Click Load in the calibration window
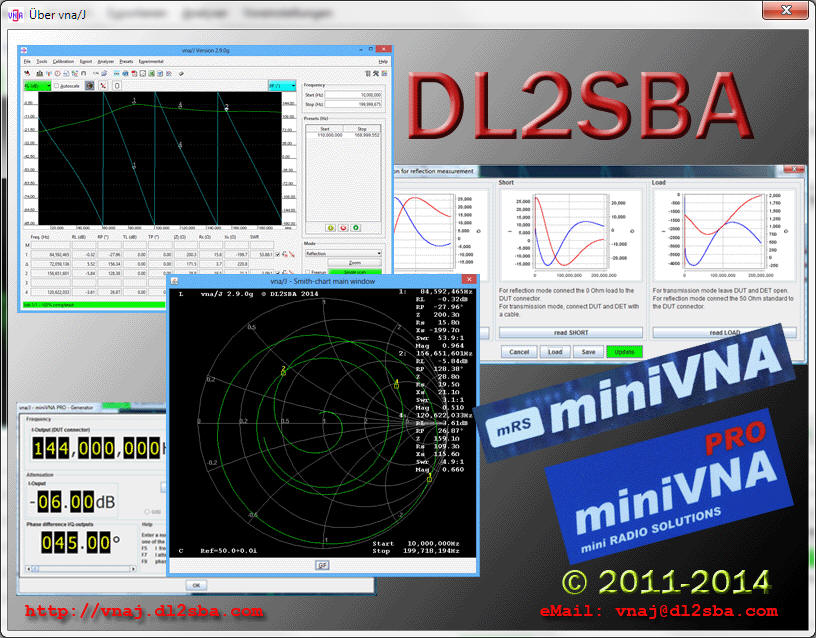Viewport: 816px width, 638px height. pos(555,352)
